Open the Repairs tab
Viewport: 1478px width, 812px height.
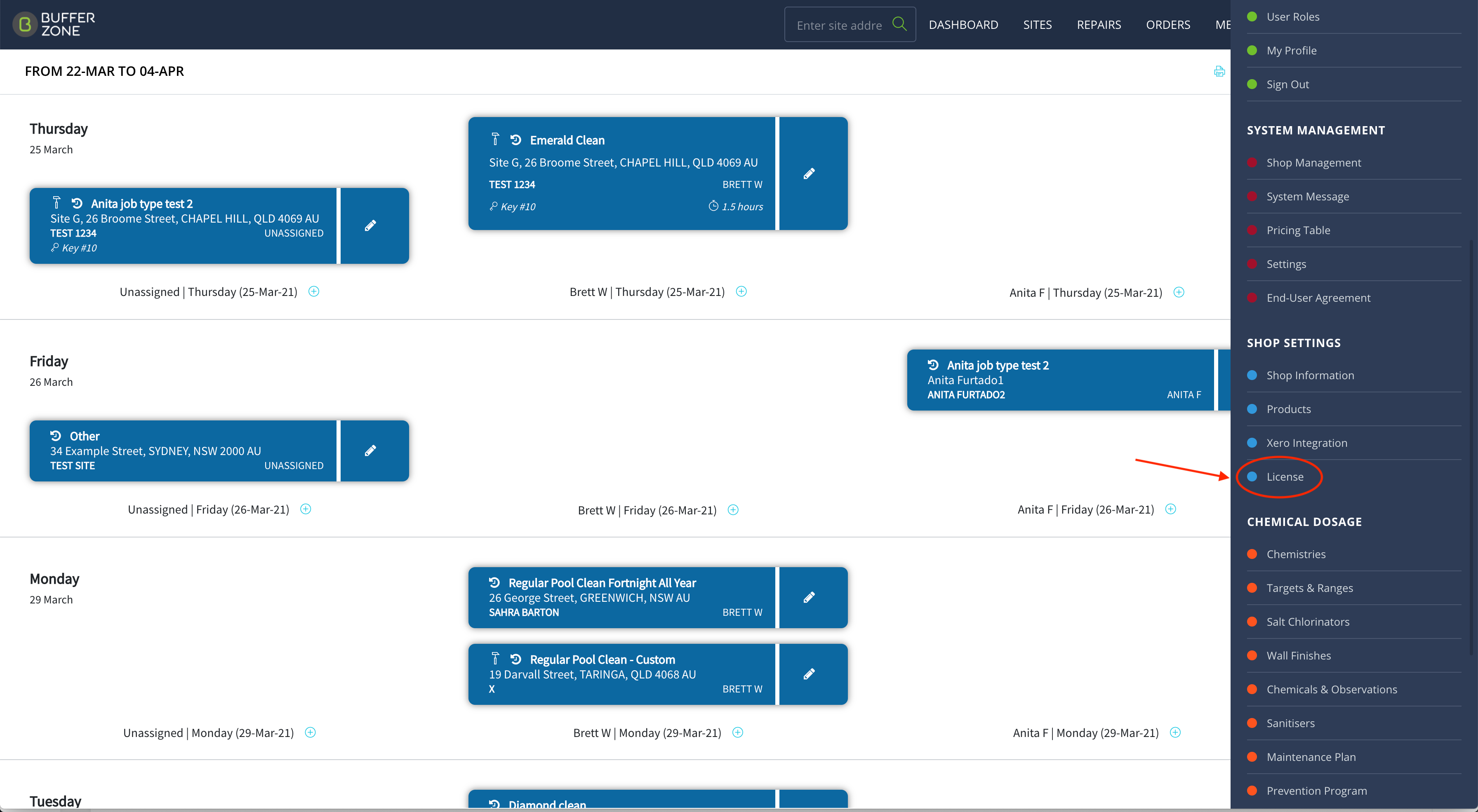tap(1099, 25)
